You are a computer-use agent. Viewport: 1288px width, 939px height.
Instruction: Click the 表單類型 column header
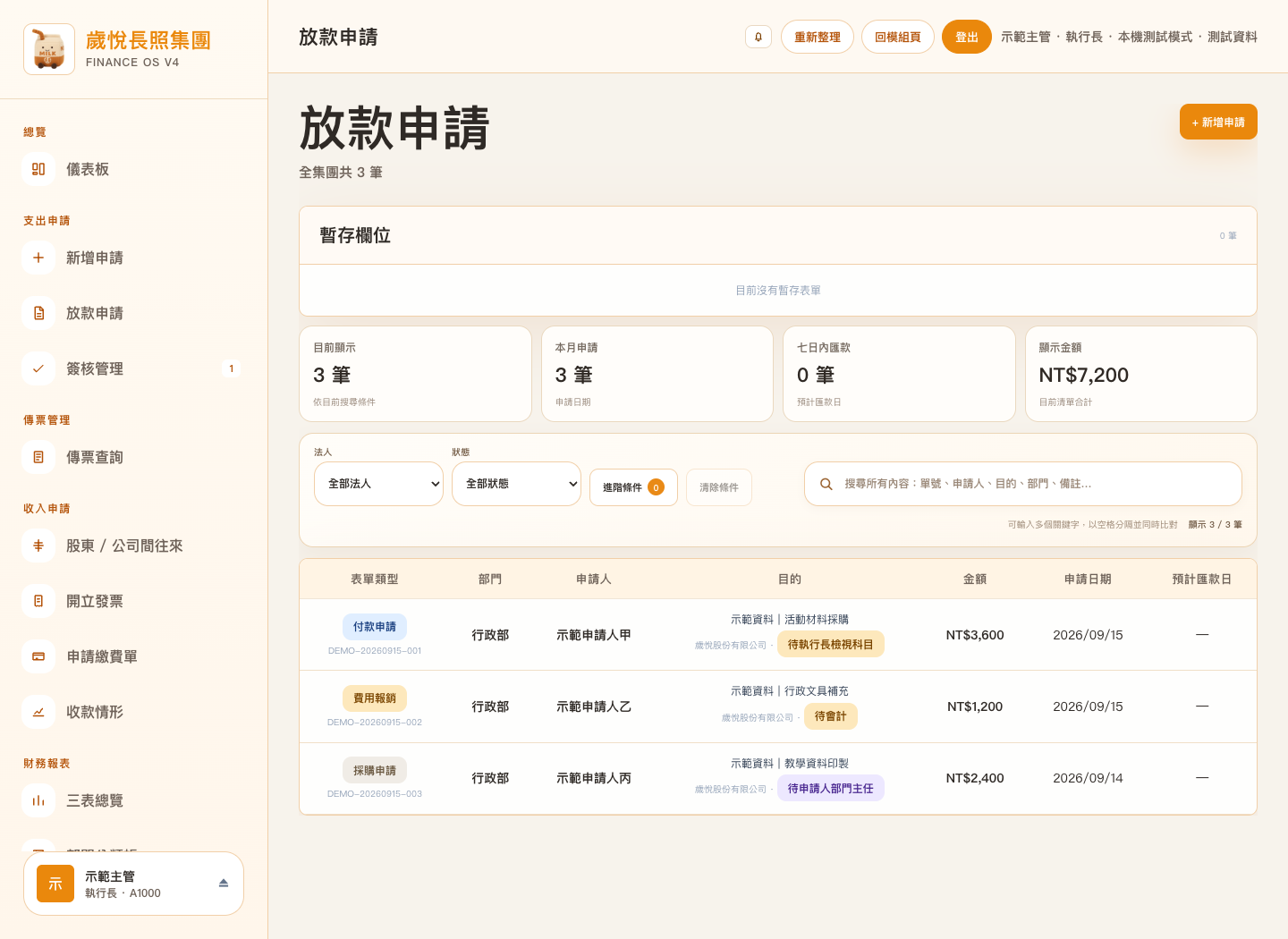click(375, 579)
